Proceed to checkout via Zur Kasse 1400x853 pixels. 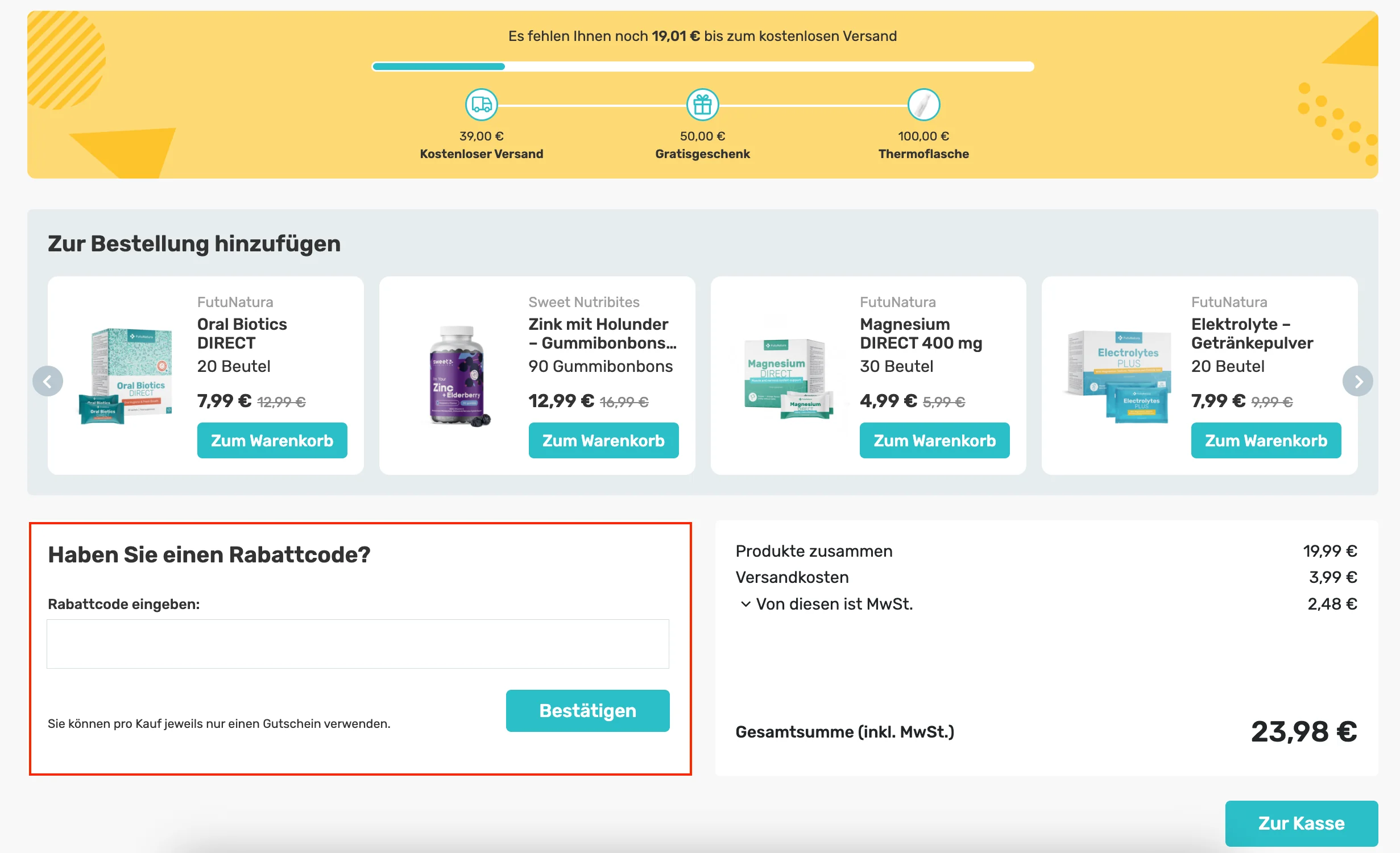(1301, 823)
